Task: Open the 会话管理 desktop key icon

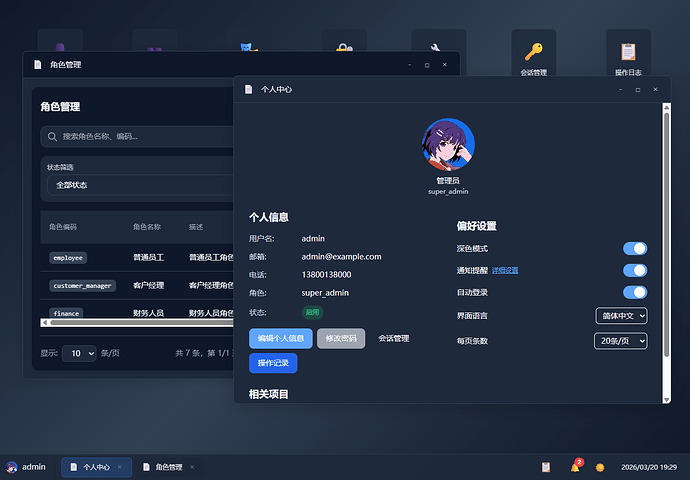Action: pos(533,53)
